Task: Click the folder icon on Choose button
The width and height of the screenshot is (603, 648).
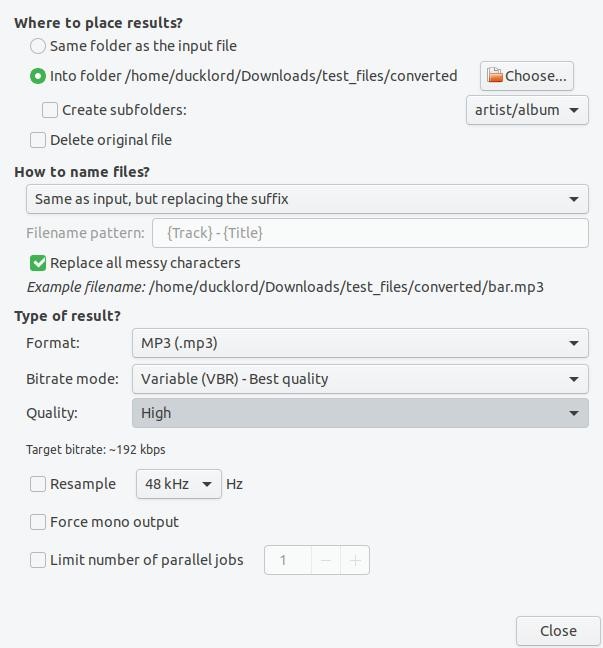Action: tap(495, 76)
